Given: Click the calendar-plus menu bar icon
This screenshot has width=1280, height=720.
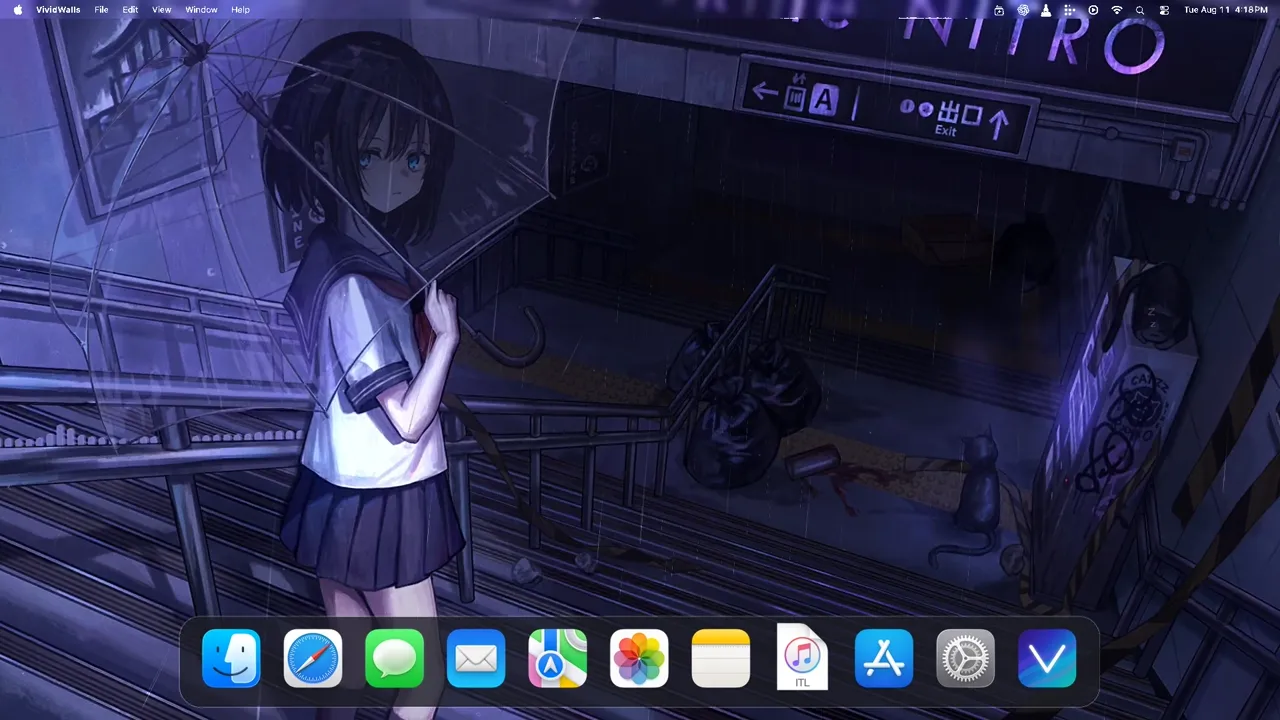Looking at the screenshot, I should (1000, 9).
